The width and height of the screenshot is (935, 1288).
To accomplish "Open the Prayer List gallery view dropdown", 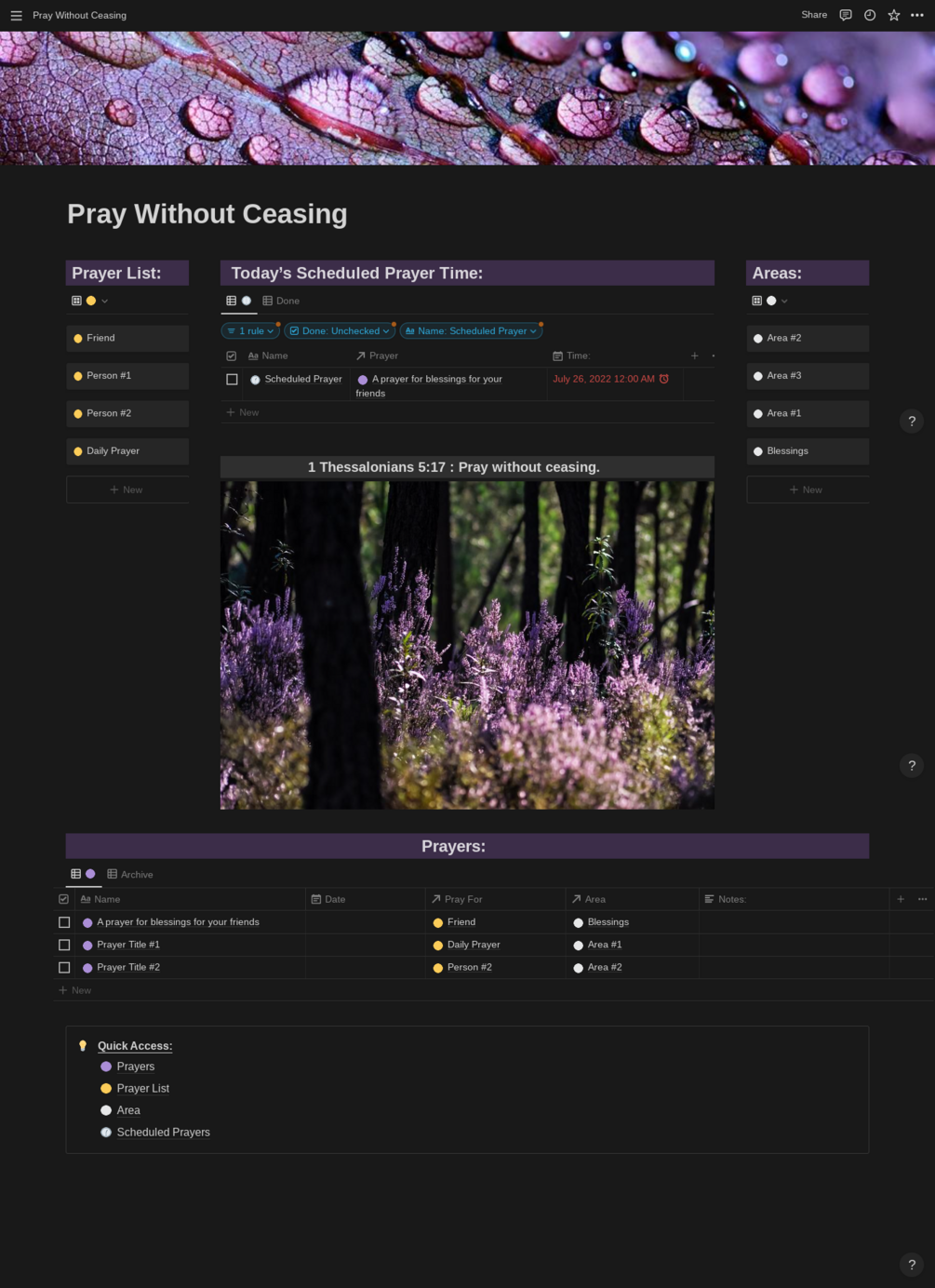I will coord(90,301).
